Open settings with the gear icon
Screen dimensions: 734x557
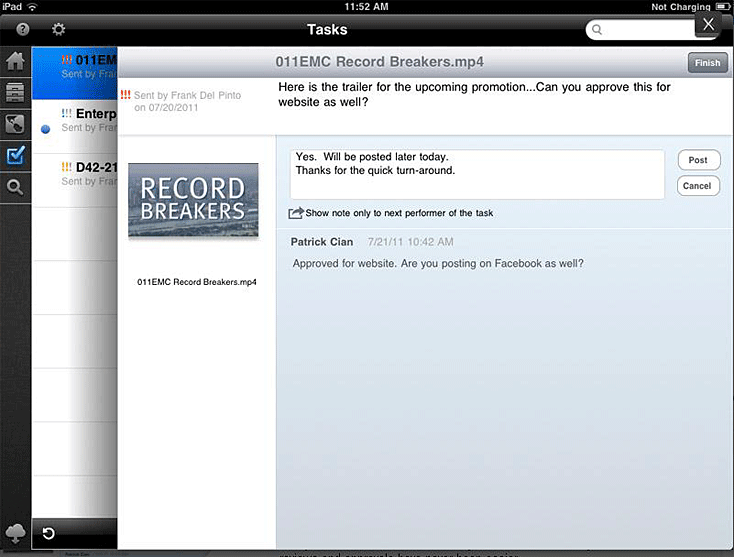click(x=58, y=30)
